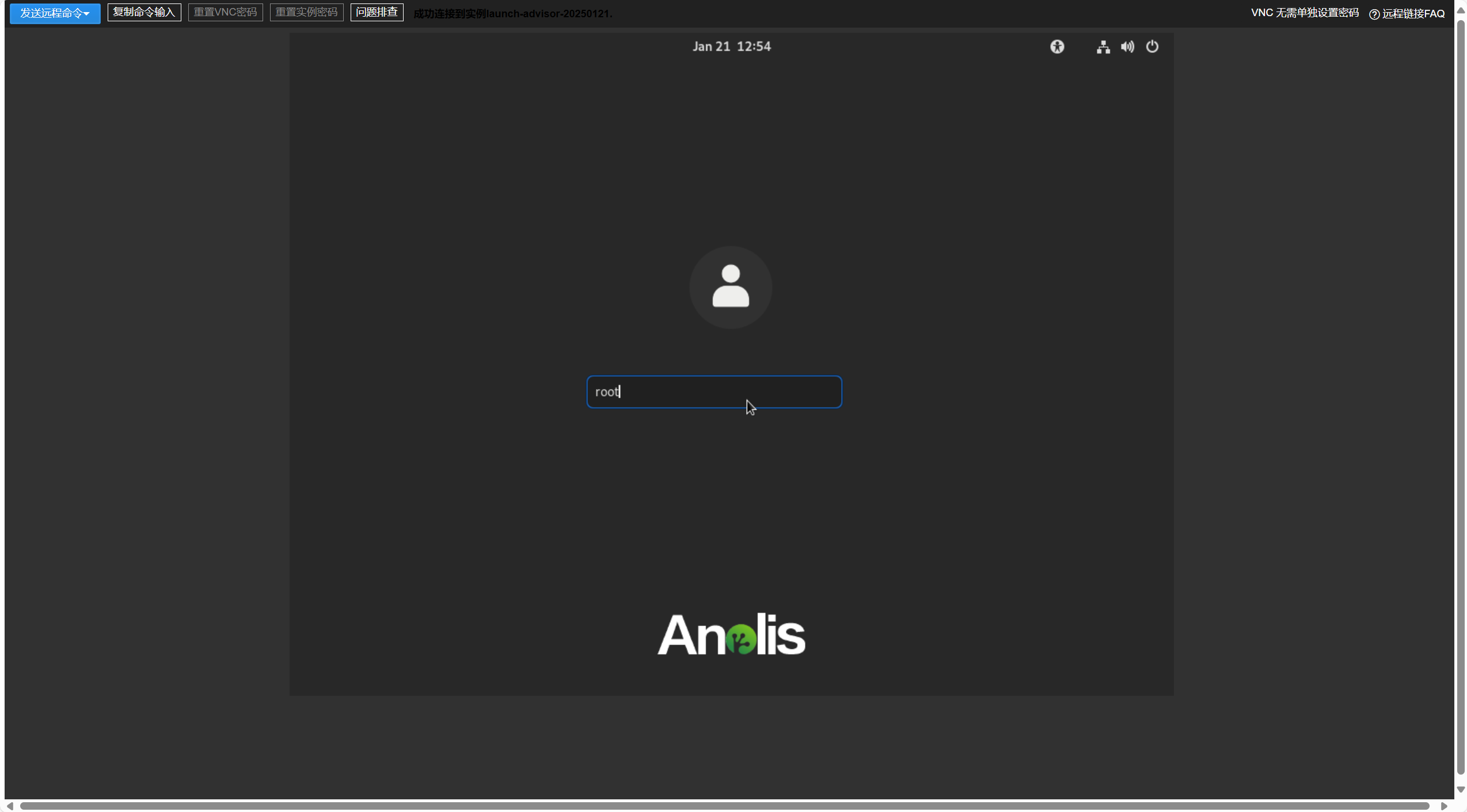The height and width of the screenshot is (812, 1467).
Task: Click the 重置实例密码 button
Action: pyautogui.click(x=306, y=12)
